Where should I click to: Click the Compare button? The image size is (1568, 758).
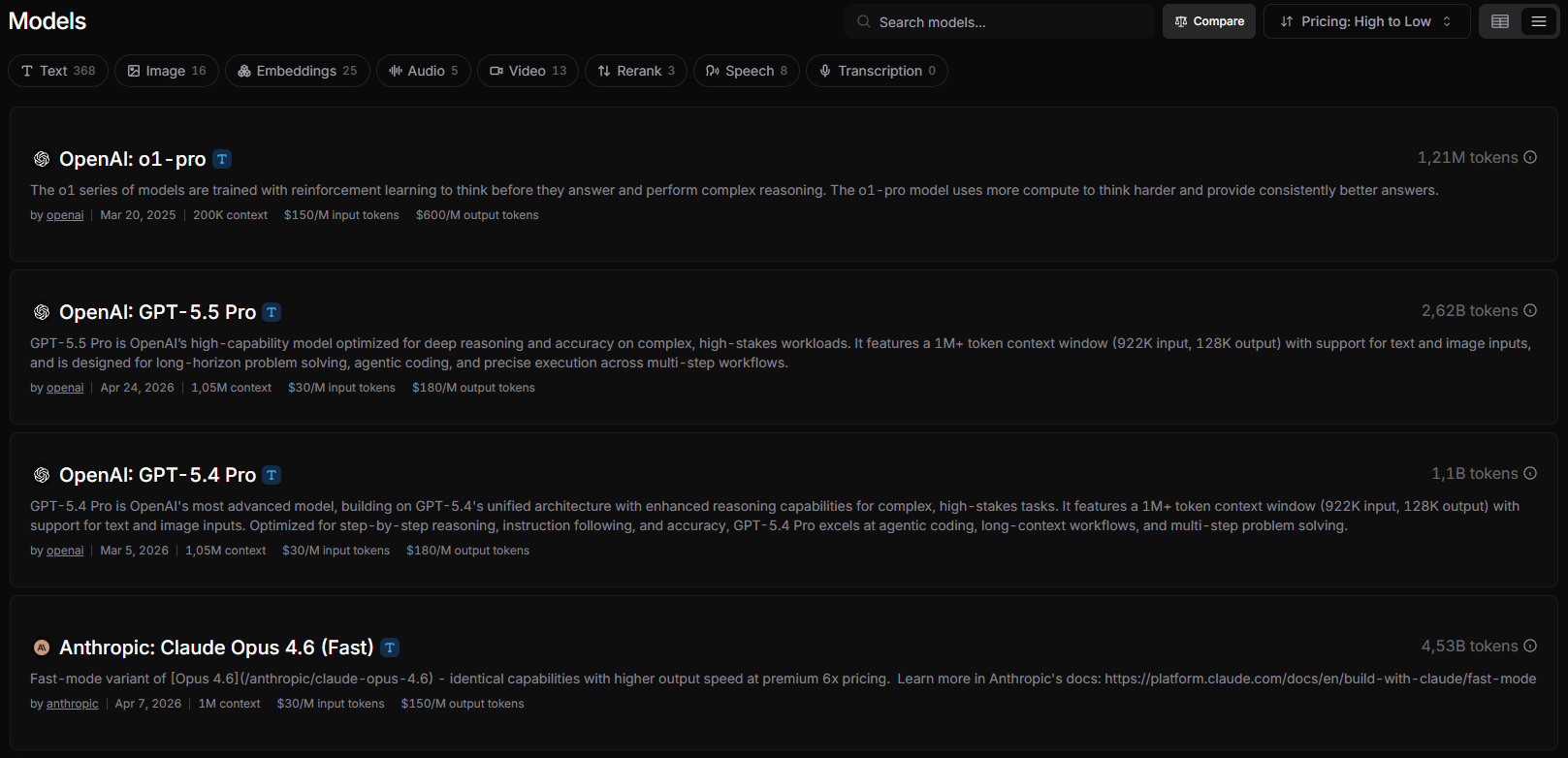pyautogui.click(x=1209, y=21)
